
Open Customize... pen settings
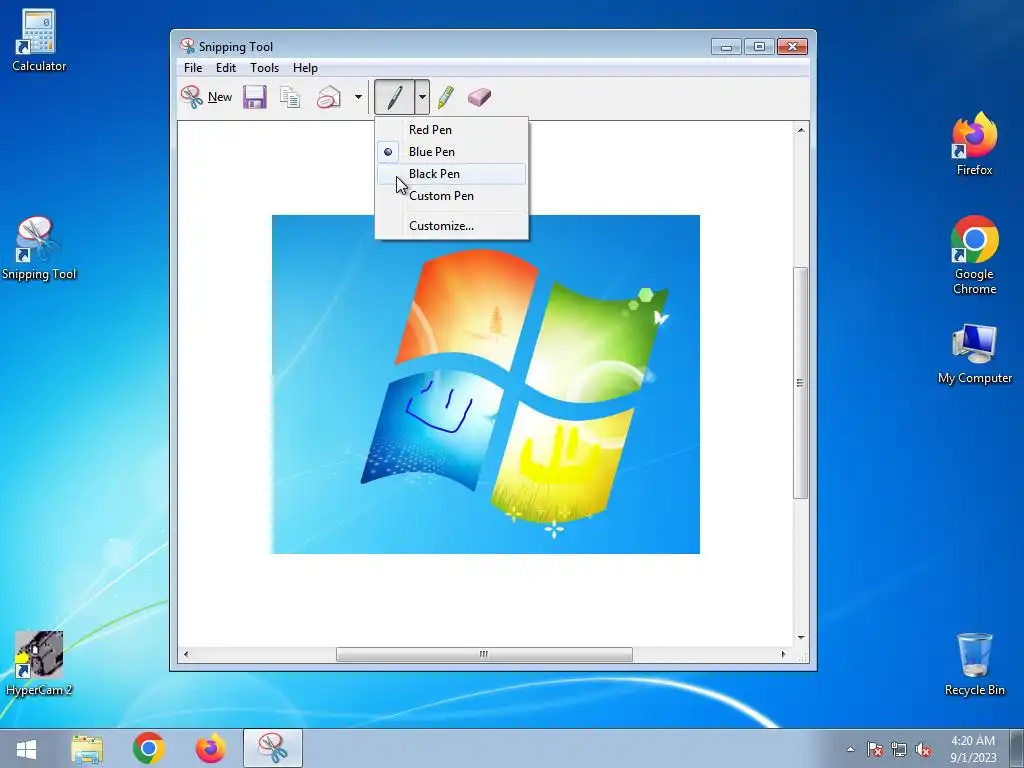coord(451,226)
